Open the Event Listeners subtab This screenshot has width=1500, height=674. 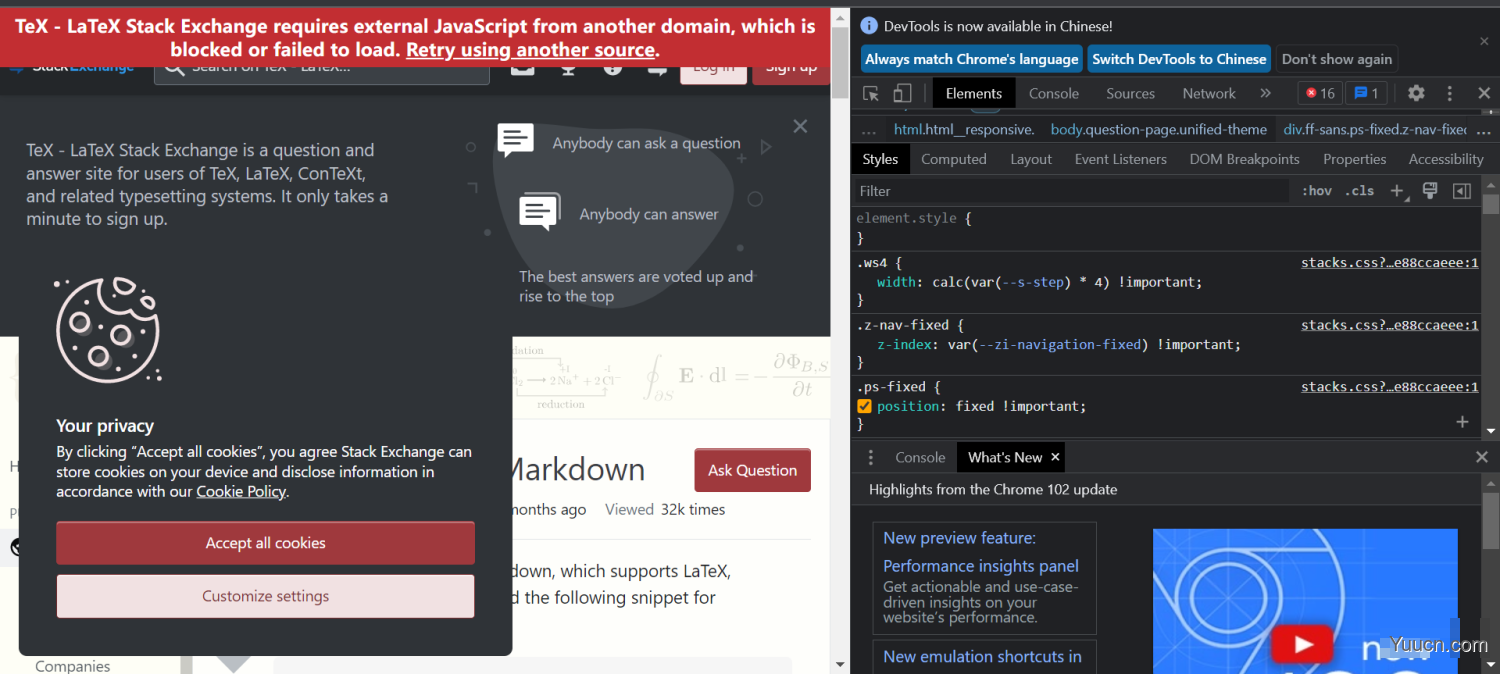tap(1120, 159)
